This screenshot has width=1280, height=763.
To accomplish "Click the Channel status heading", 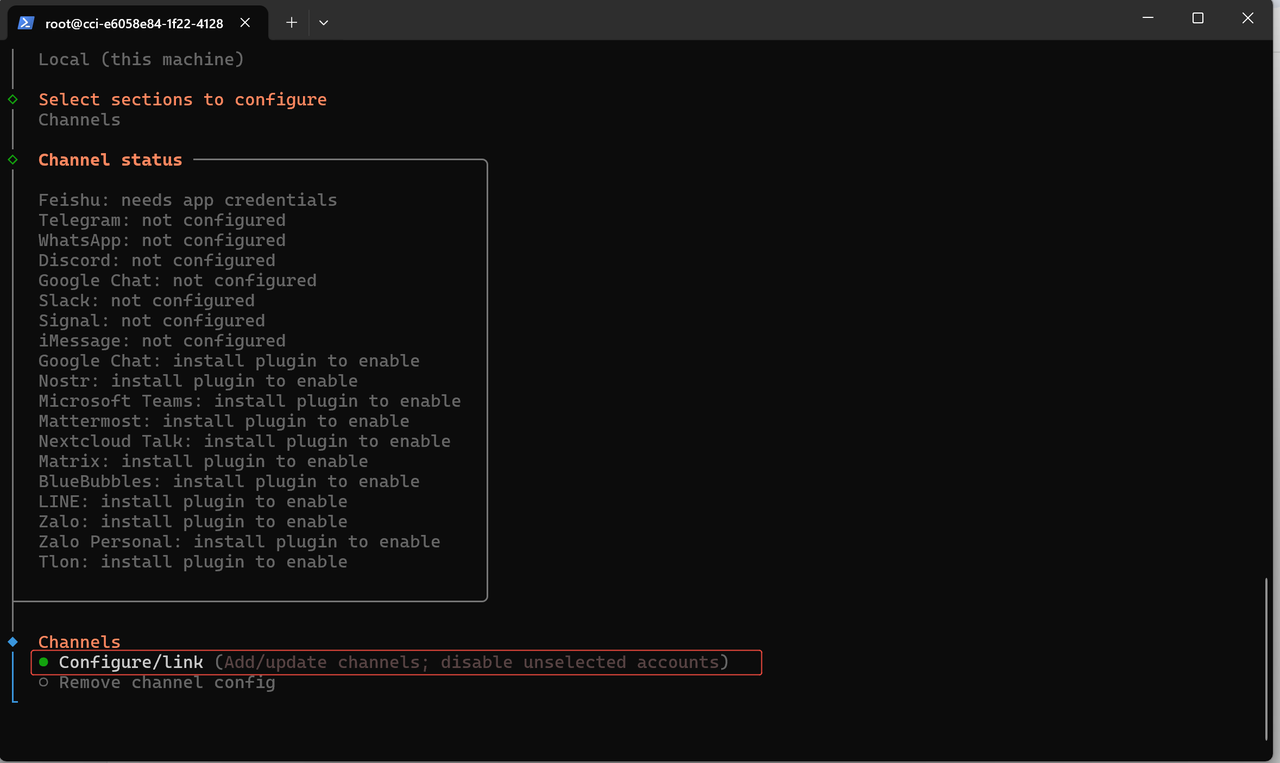I will [110, 160].
